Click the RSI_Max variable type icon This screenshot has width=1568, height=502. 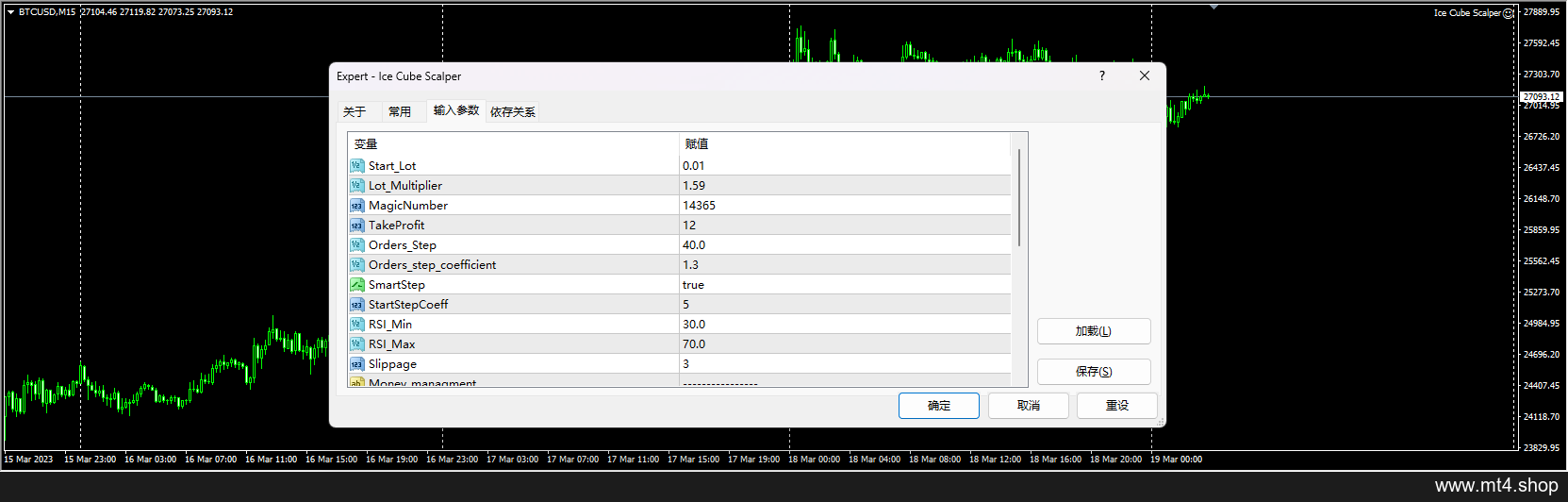pos(356,344)
